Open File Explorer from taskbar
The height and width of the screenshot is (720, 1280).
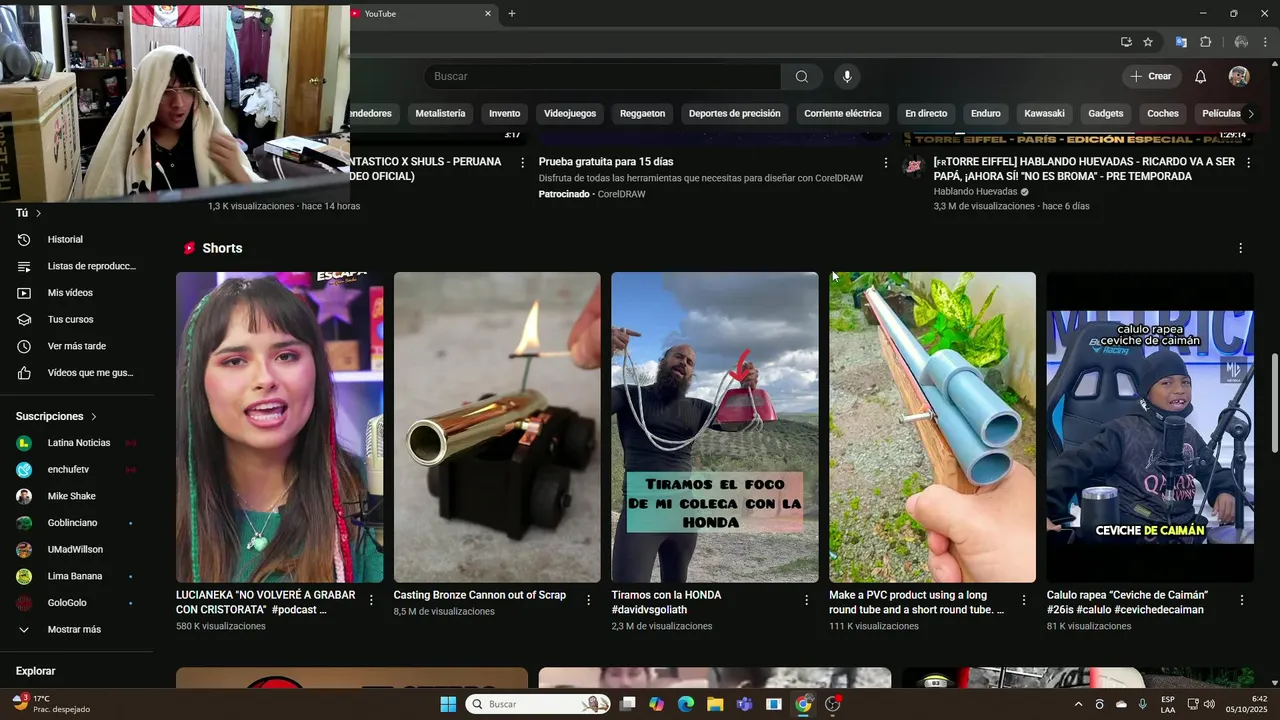click(x=715, y=704)
